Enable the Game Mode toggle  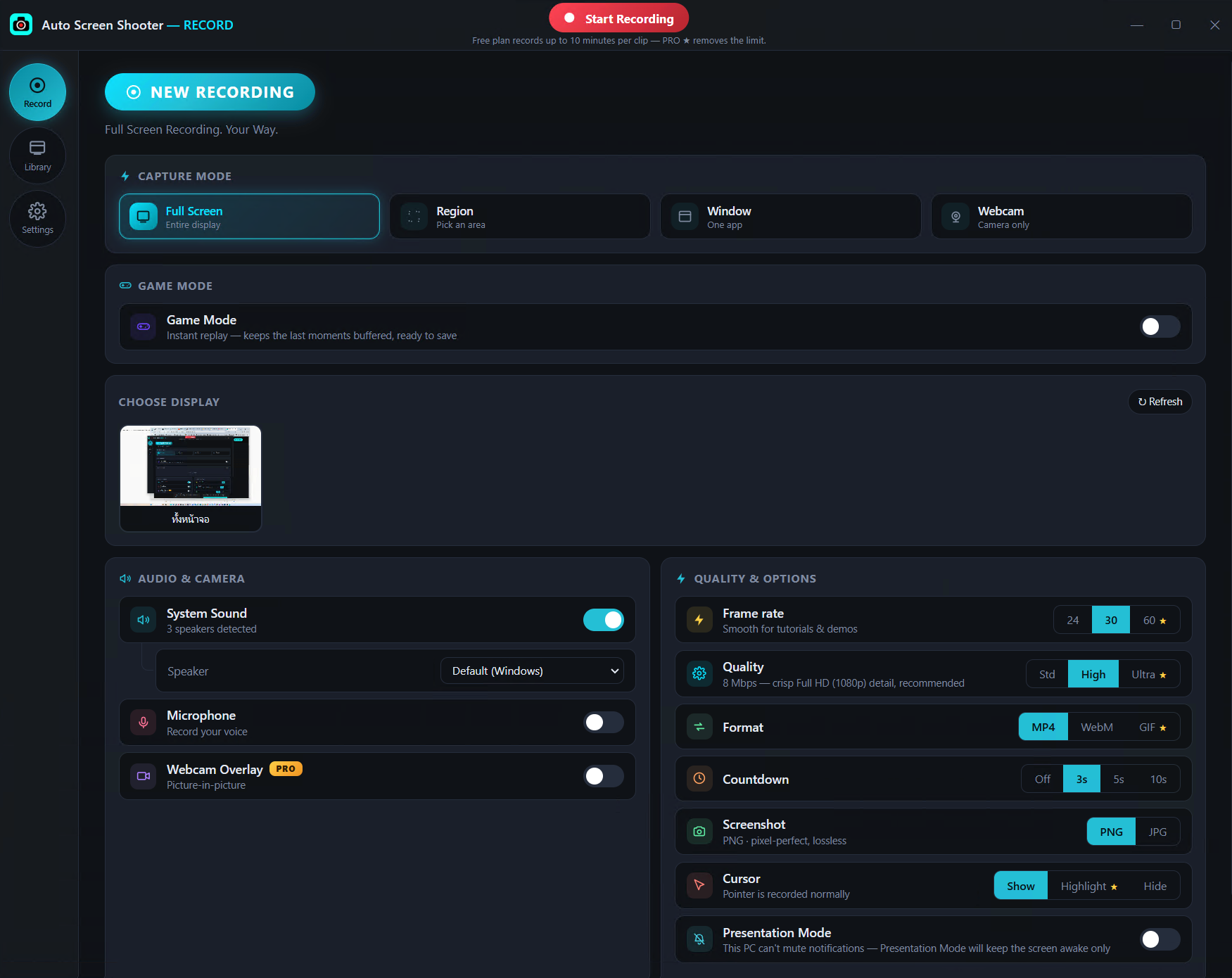coord(1160,326)
